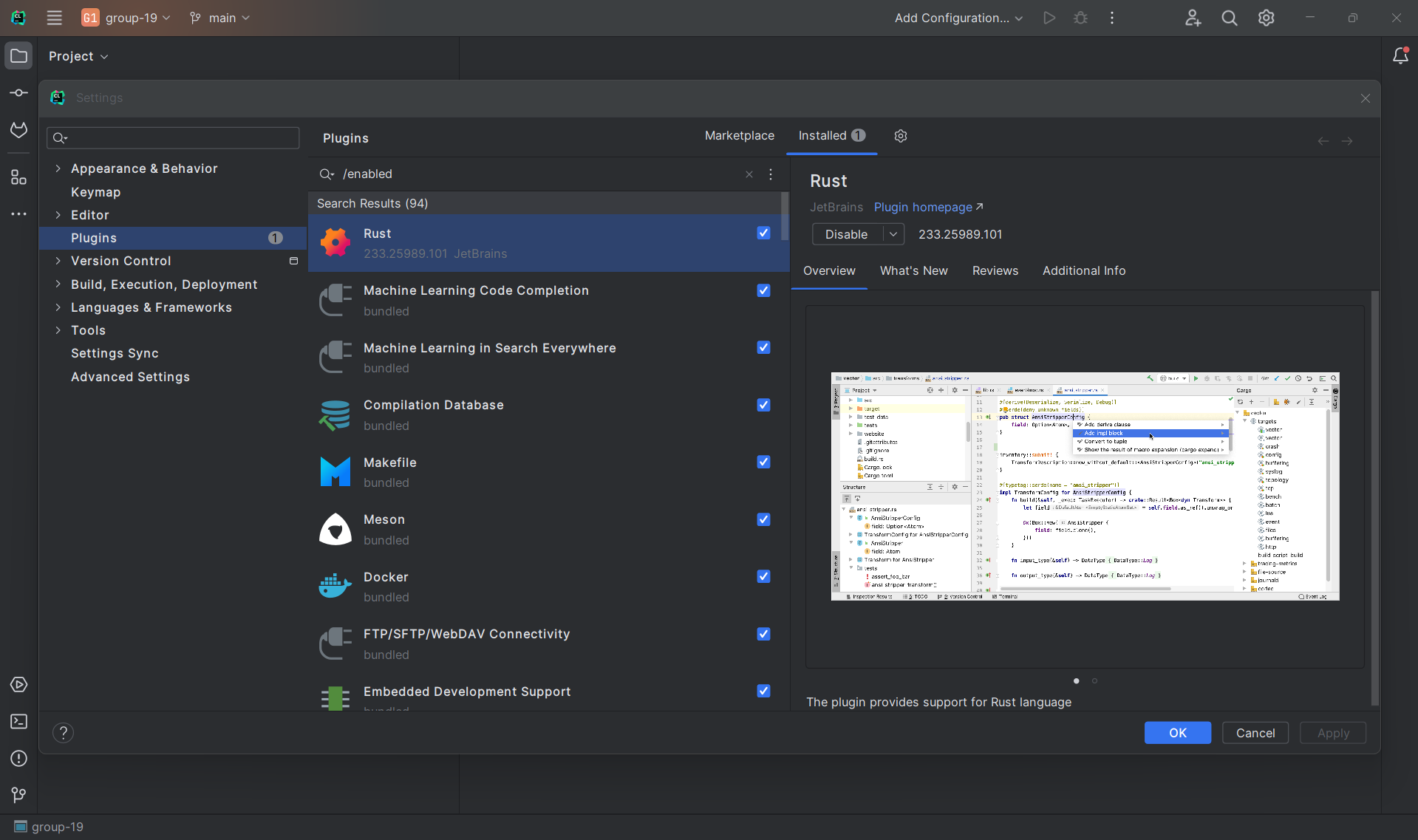
Task: Toggle FTP/SFTP/WebDAV Connectivity checkbox
Action: point(764,634)
